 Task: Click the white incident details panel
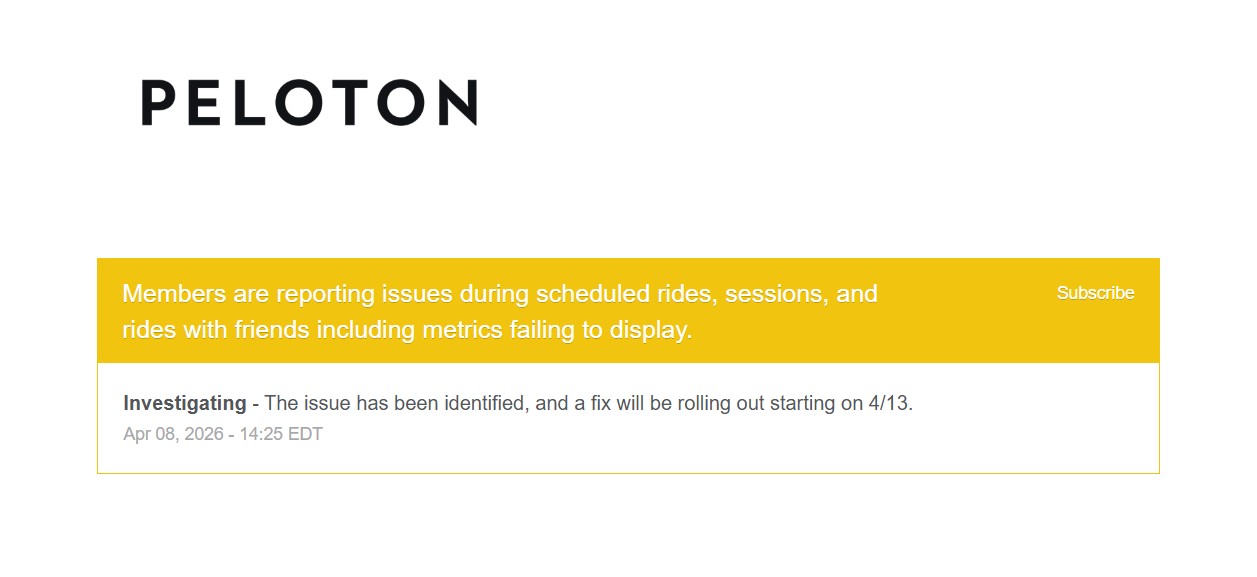pos(628,417)
